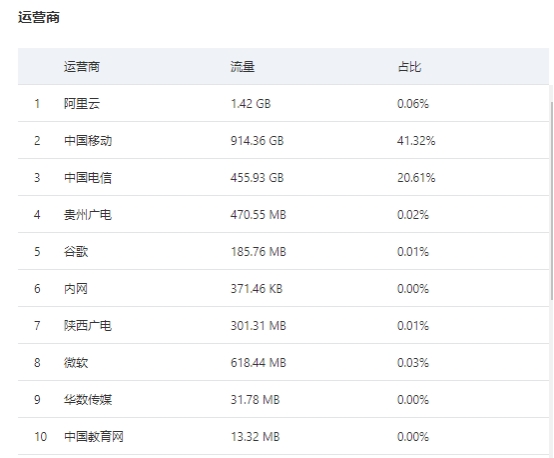Click the 贵州广电 operator name
Image resolution: width=554 pixels, height=458 pixels.
88,215
